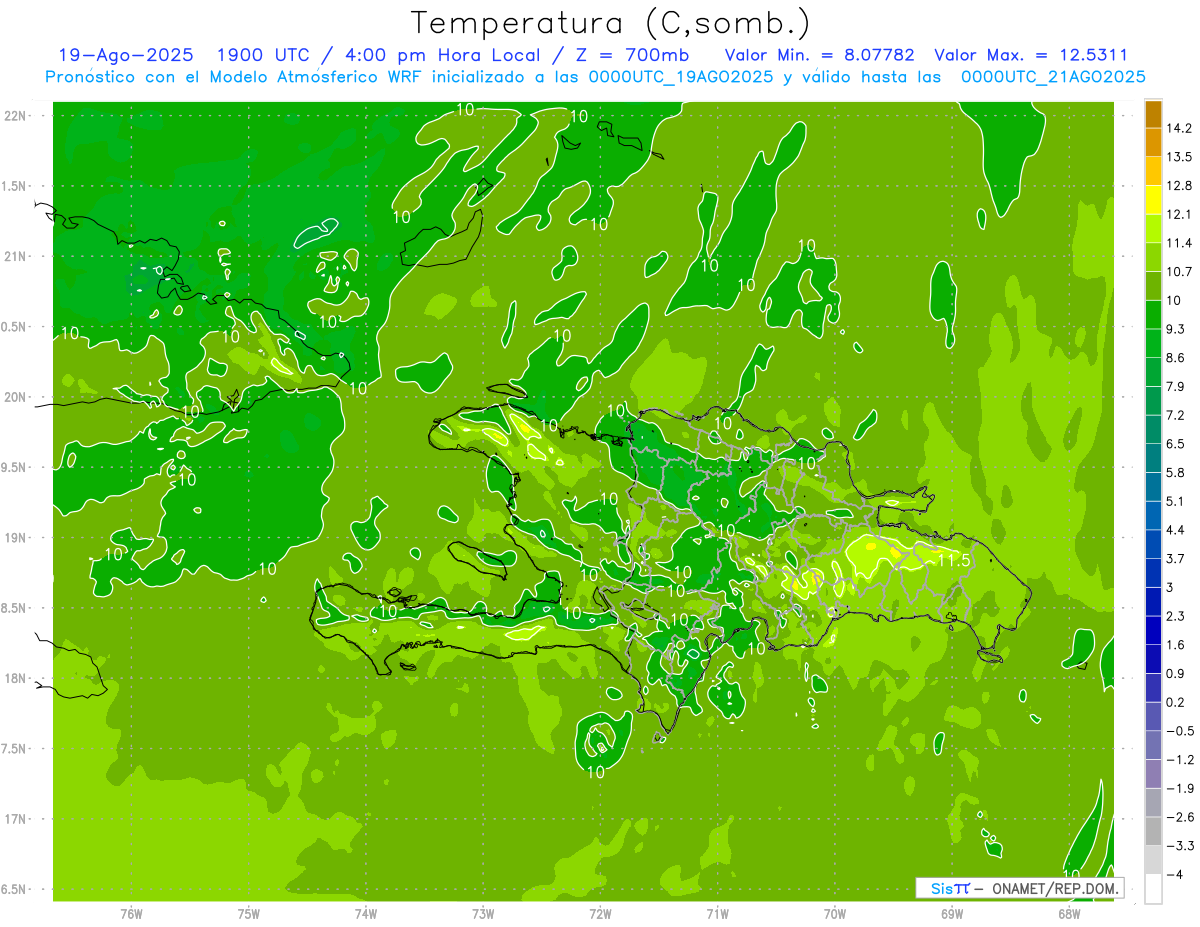Pick the white swatch below -4
Image resolution: width=1200 pixels, height=927 pixels.
(x=1153, y=889)
